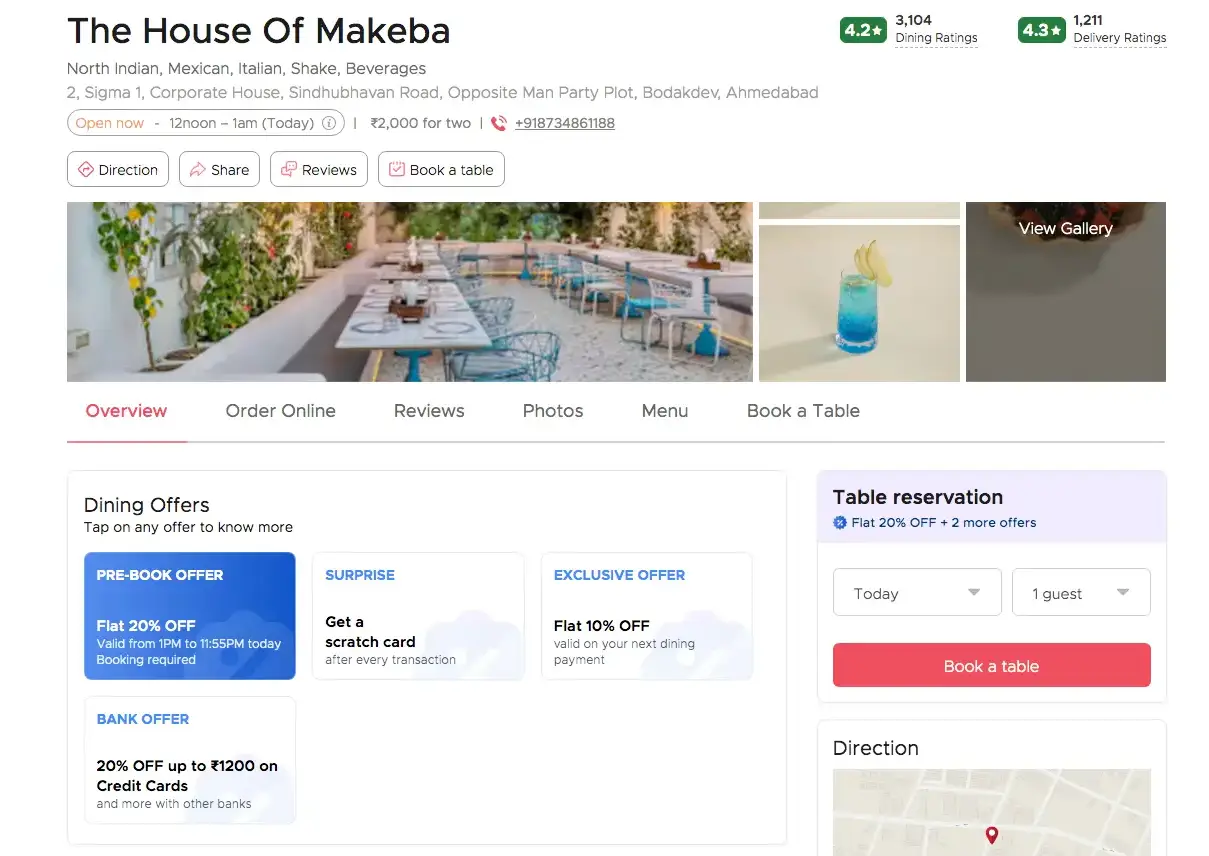Select the Surprise scratch card offer

418,616
